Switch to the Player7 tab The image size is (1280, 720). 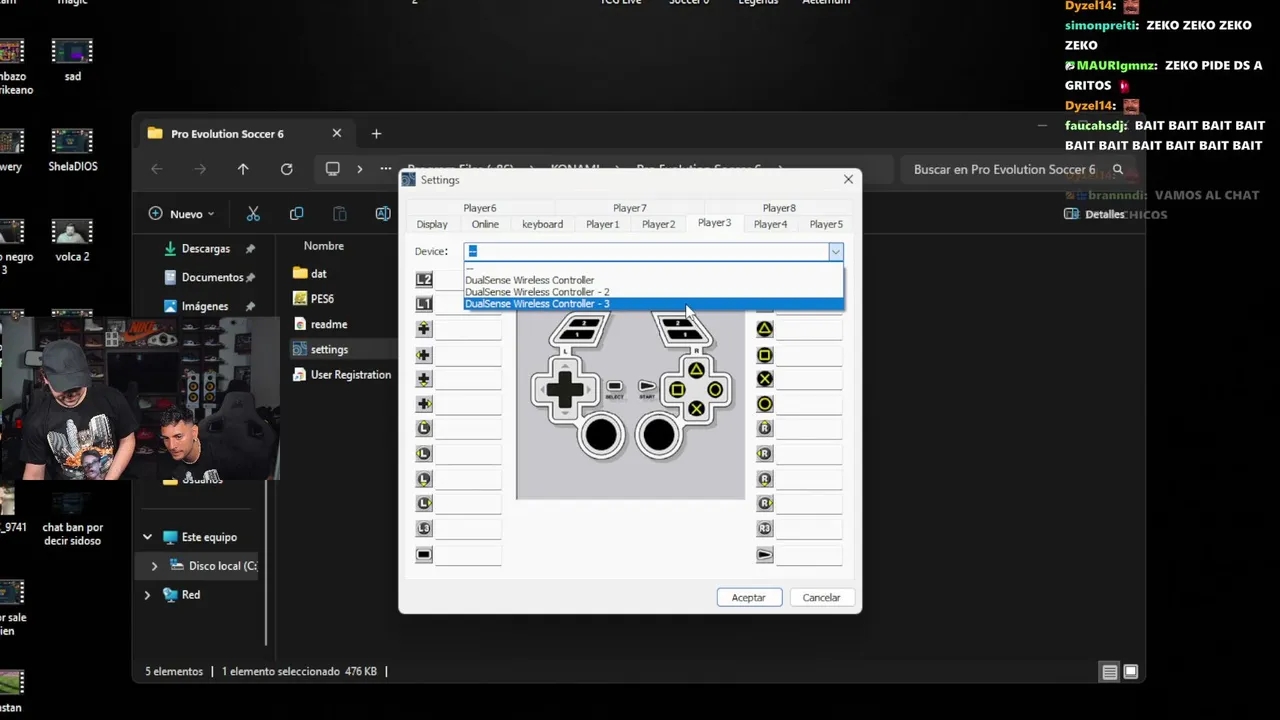pos(629,208)
